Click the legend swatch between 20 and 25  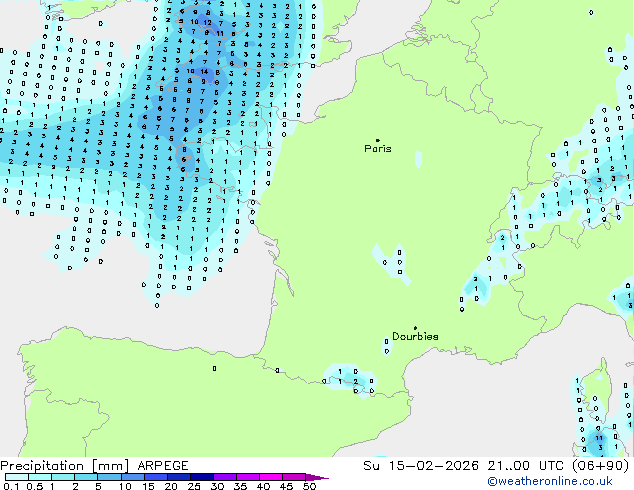[x=178, y=477]
